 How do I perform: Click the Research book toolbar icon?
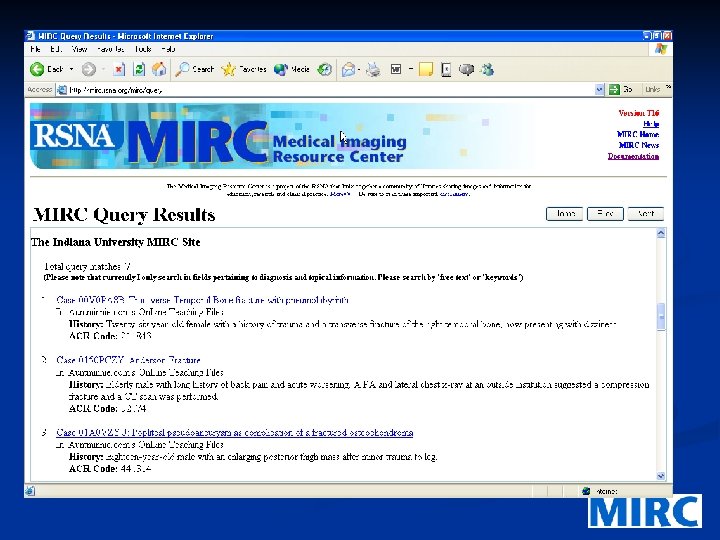click(x=446, y=69)
